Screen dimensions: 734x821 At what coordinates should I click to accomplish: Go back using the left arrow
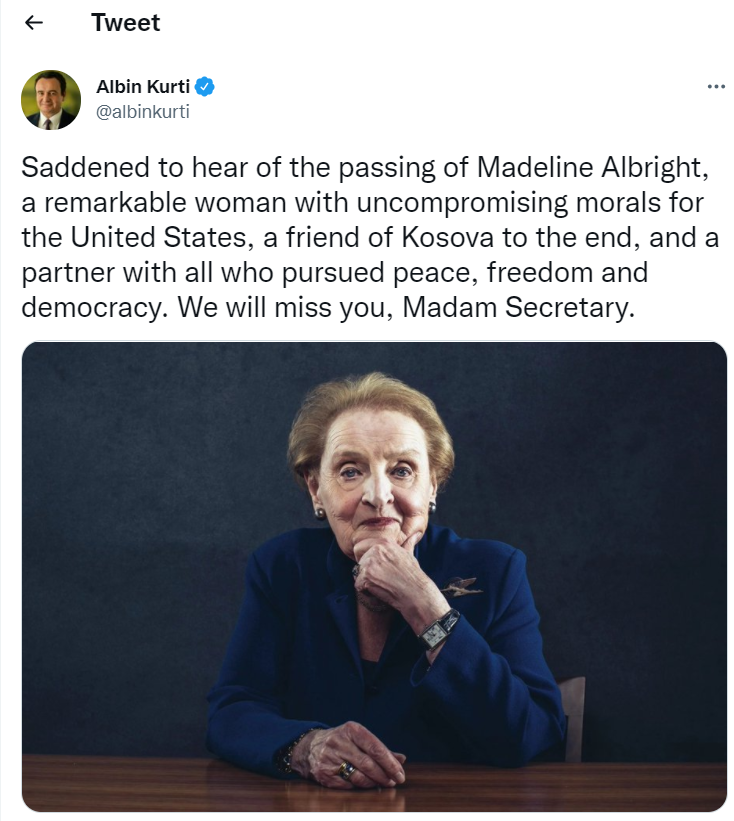(x=34, y=23)
